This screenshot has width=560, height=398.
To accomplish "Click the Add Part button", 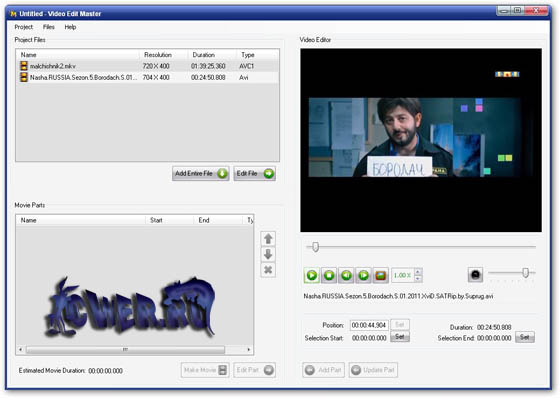I will [324, 370].
